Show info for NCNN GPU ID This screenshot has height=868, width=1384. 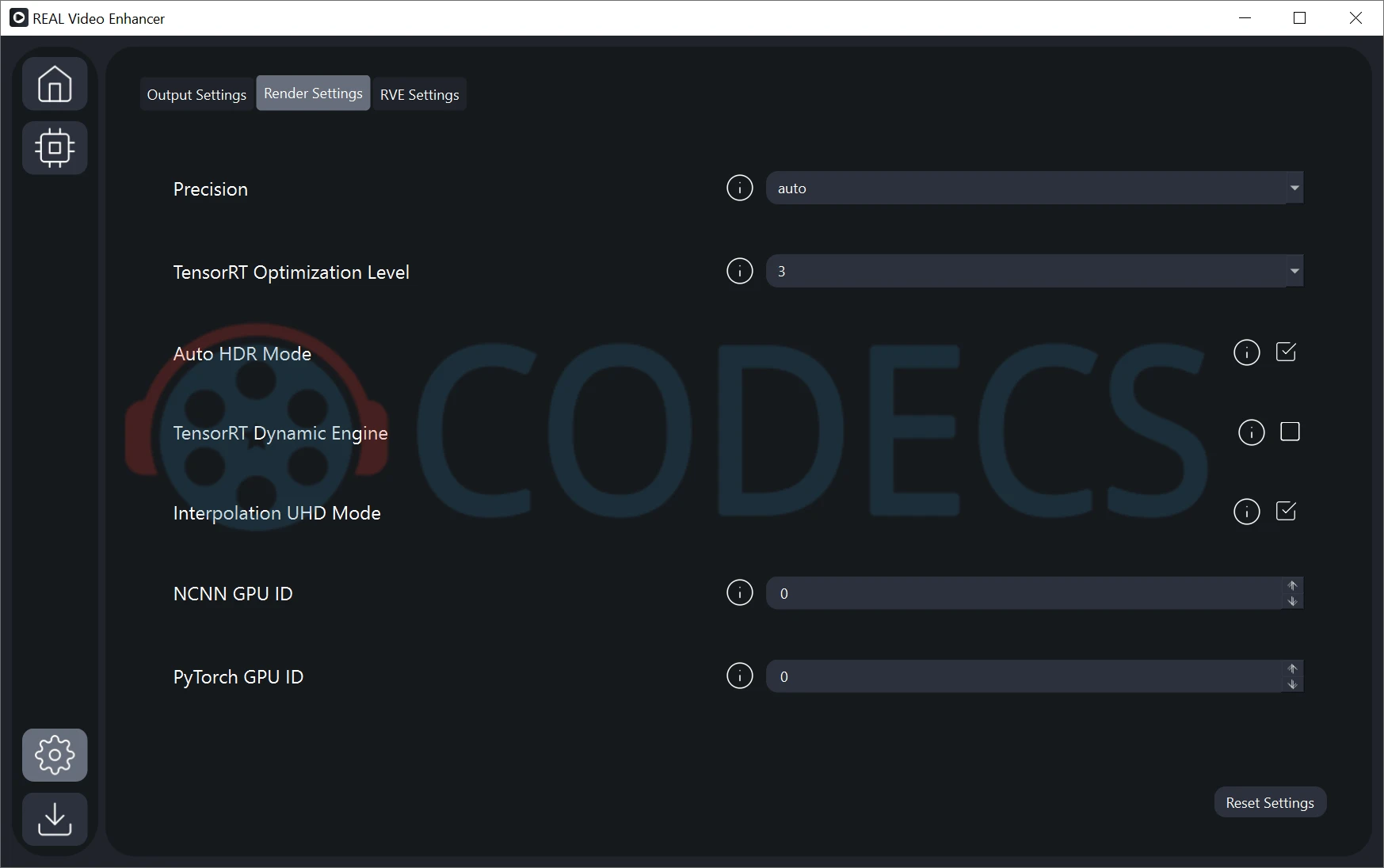pos(739,592)
